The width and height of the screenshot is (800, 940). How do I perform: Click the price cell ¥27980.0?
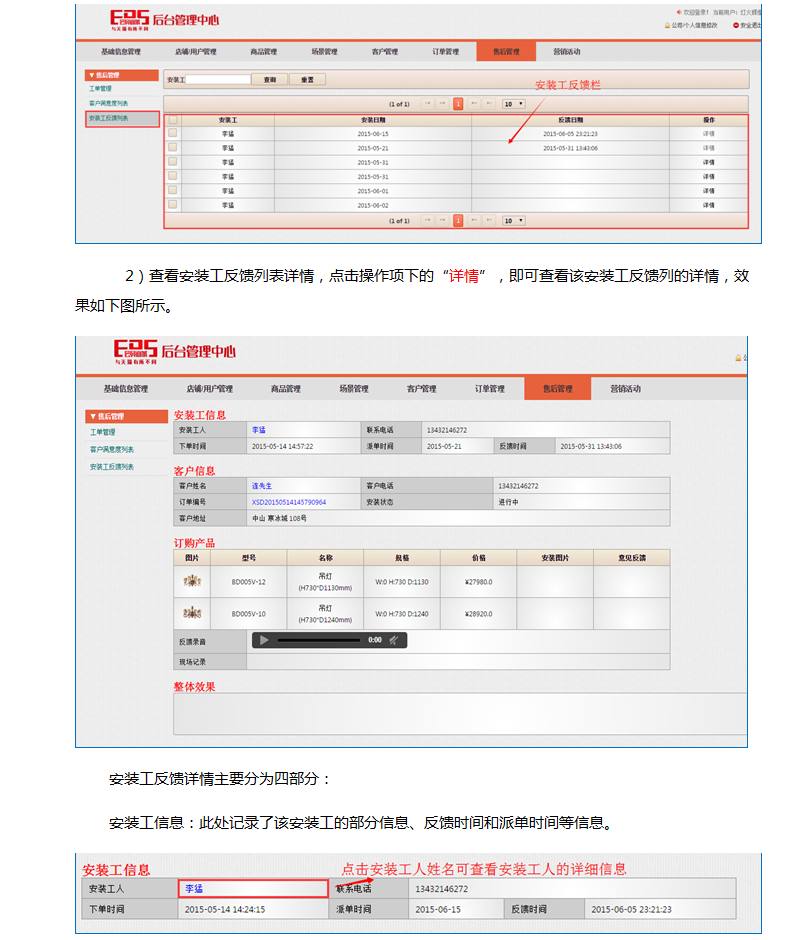(479, 582)
